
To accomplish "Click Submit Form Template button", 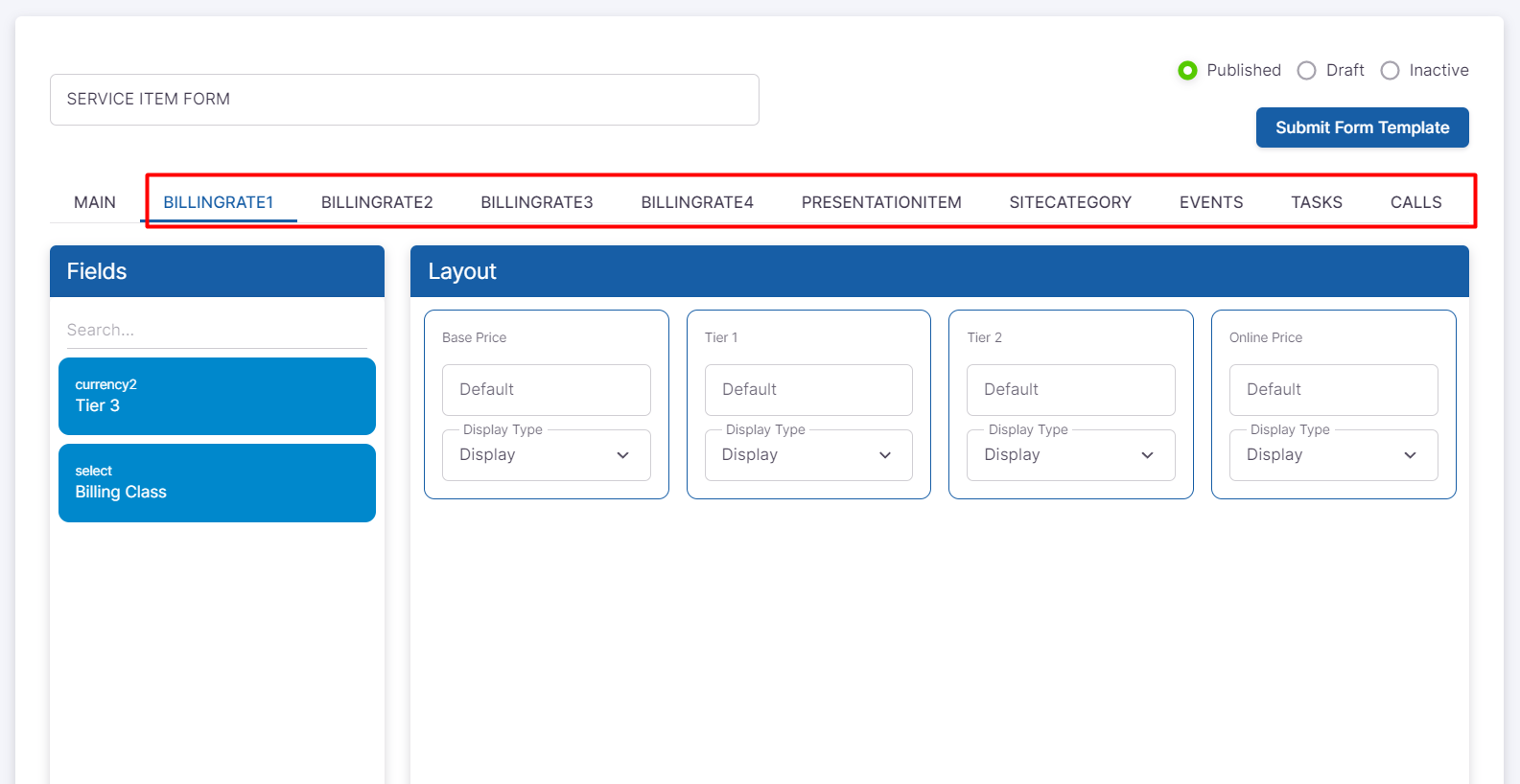I will point(1362,127).
